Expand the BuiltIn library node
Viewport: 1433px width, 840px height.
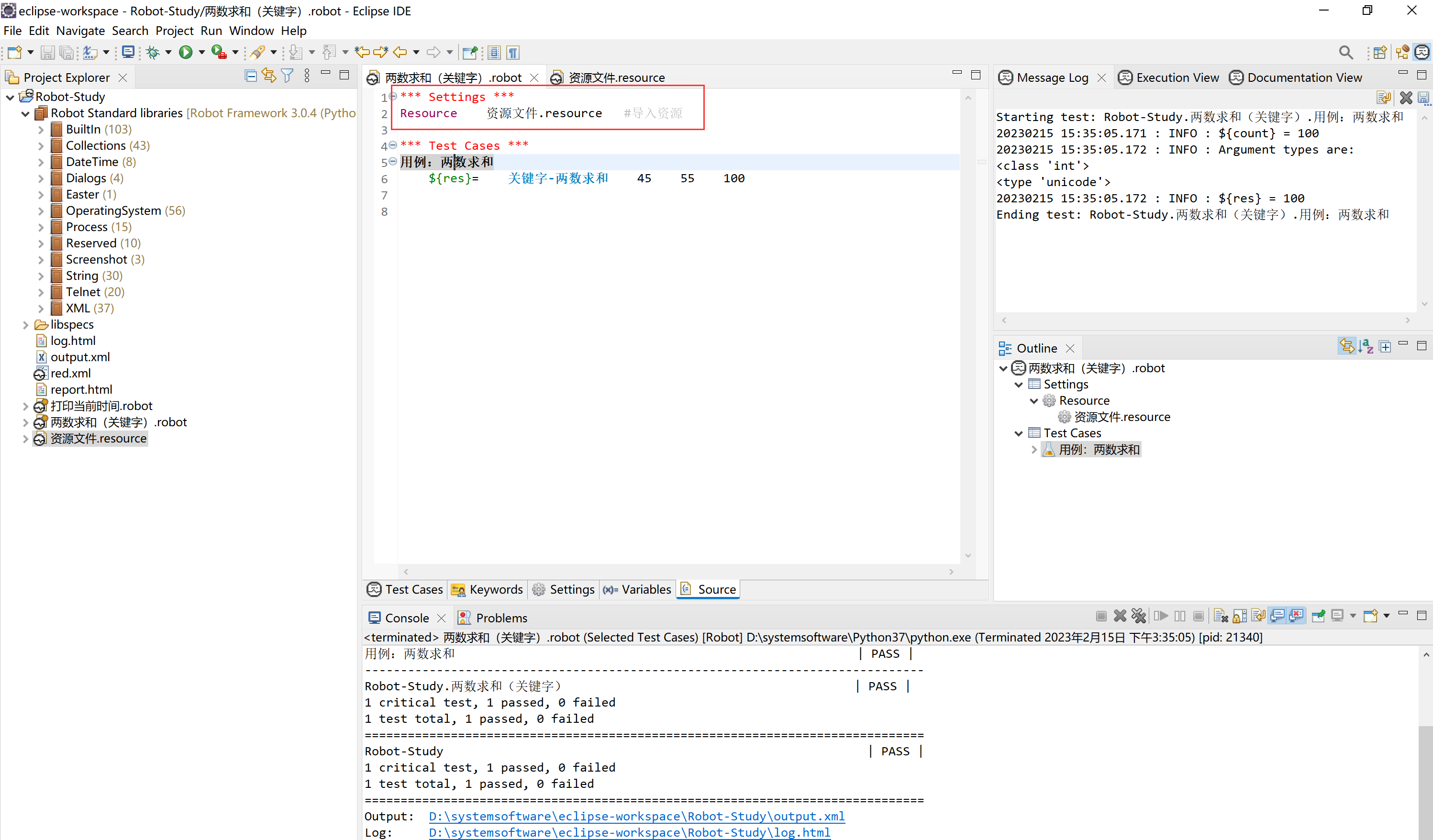point(41,130)
